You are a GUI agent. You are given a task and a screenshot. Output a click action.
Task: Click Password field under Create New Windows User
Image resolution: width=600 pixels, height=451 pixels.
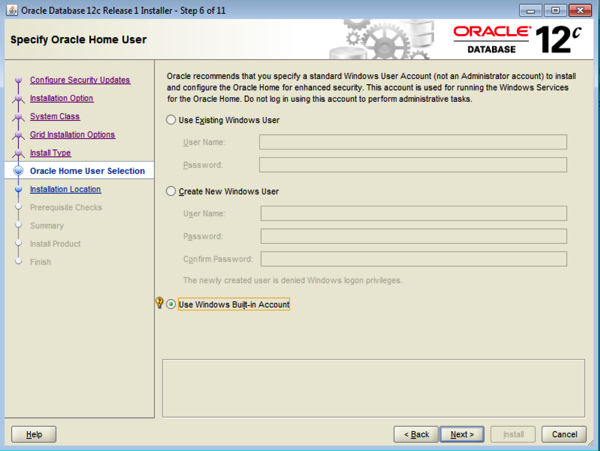(414, 236)
